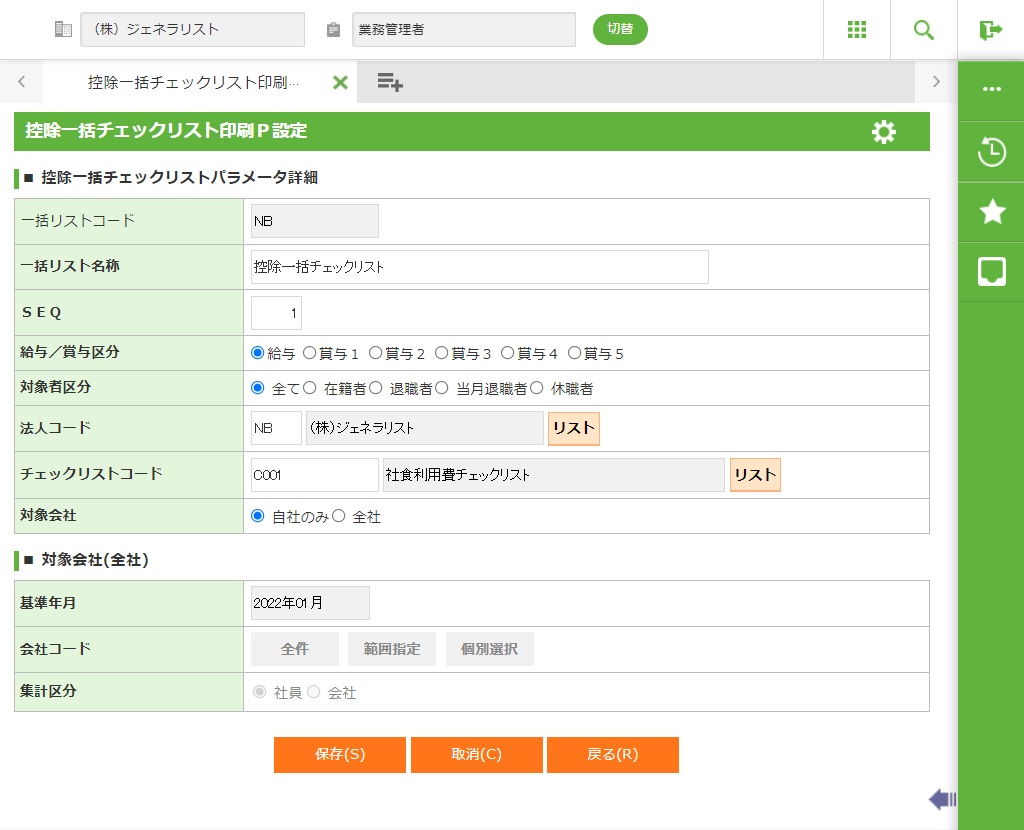Screen dimensions: 1024x830
Task: Choose 全社 for 対象会社
Action: (339, 517)
